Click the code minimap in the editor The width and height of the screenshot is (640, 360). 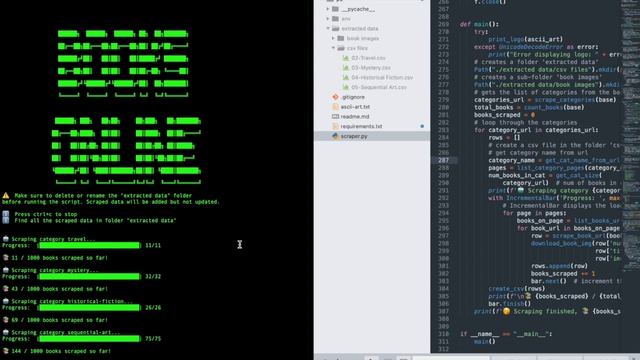pos(631,135)
